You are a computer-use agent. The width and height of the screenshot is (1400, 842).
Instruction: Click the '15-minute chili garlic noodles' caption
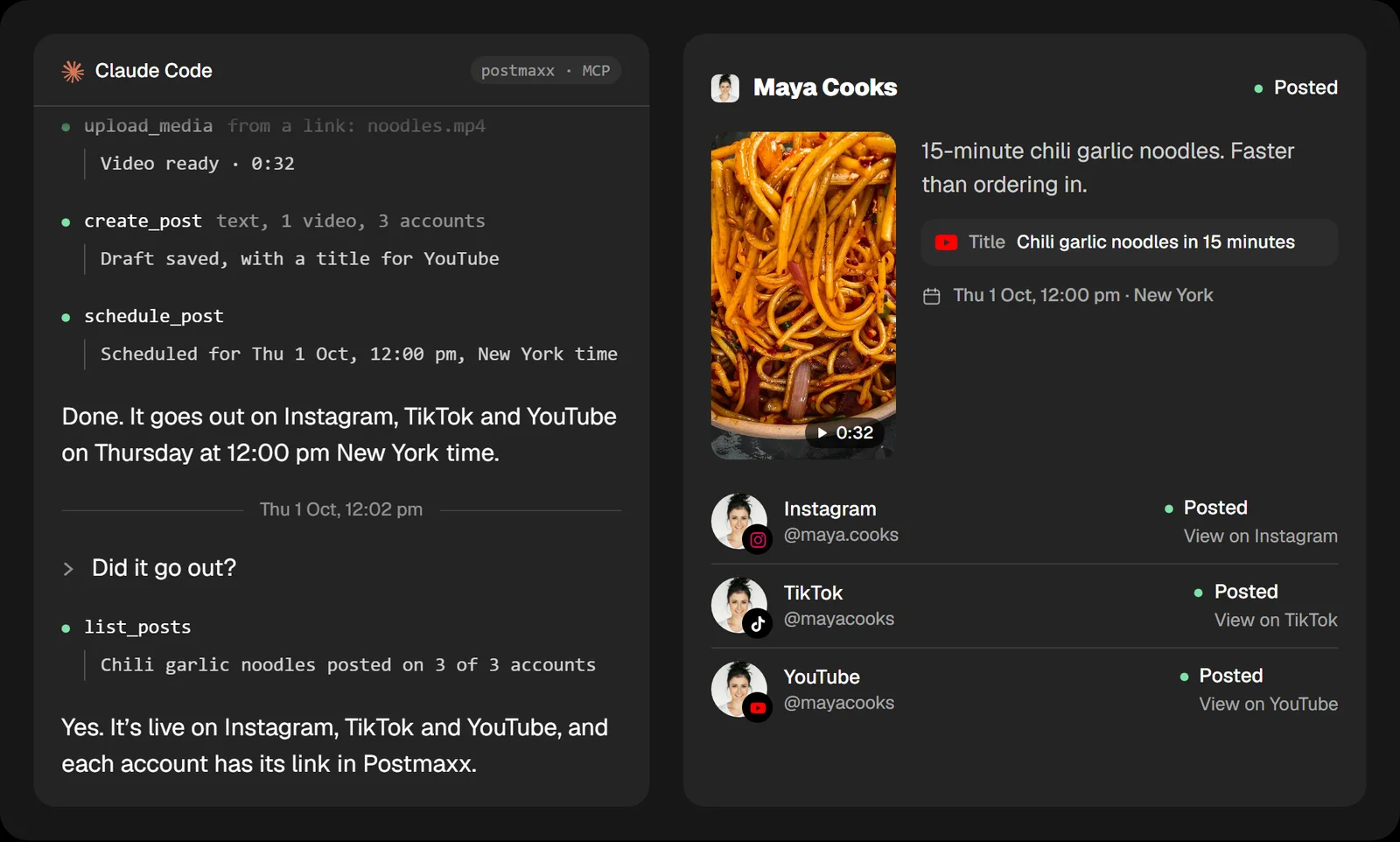click(1107, 168)
